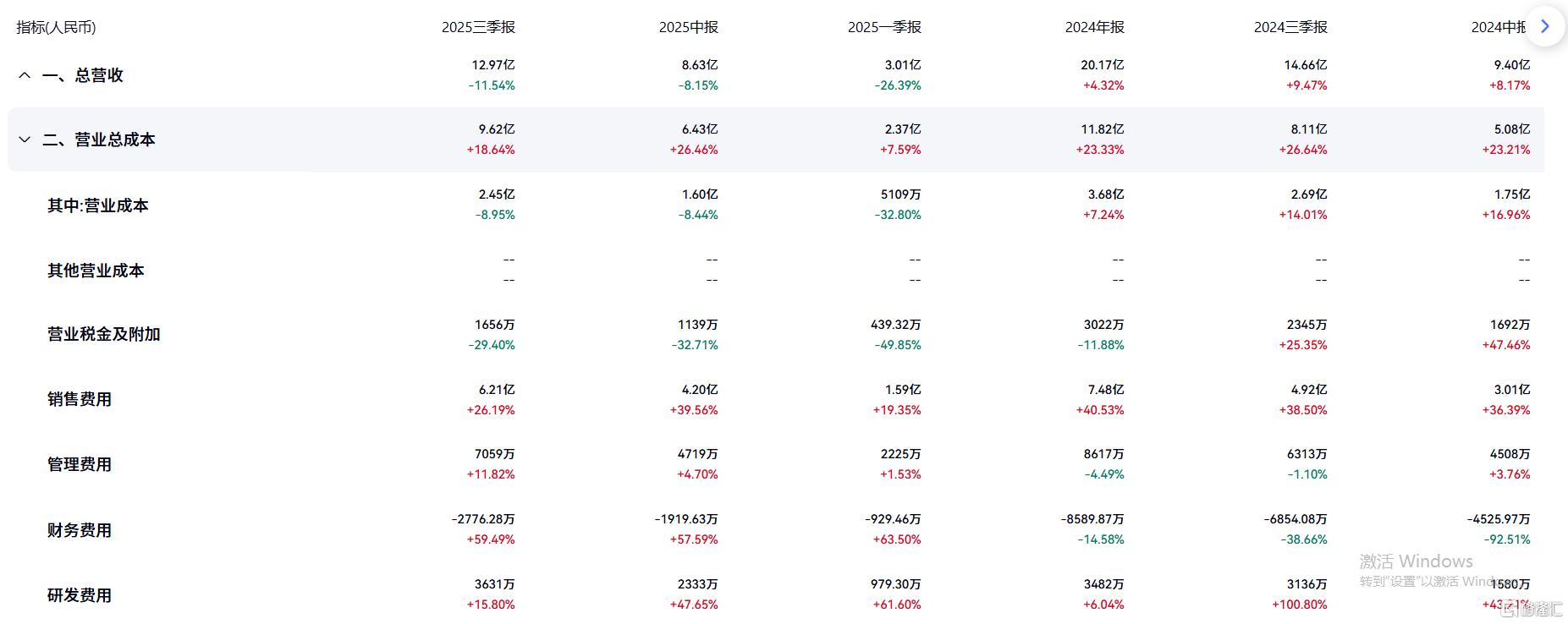This screenshot has width=1568, height=624.
Task: Select the 2024年报 column header
Action: click(1094, 26)
